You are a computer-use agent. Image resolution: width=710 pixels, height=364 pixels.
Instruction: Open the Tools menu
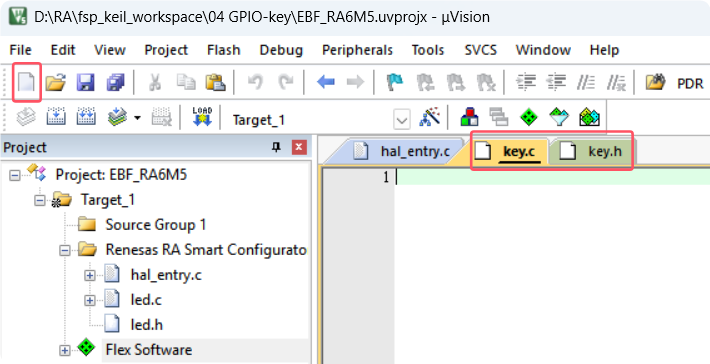pyautogui.click(x=428, y=50)
